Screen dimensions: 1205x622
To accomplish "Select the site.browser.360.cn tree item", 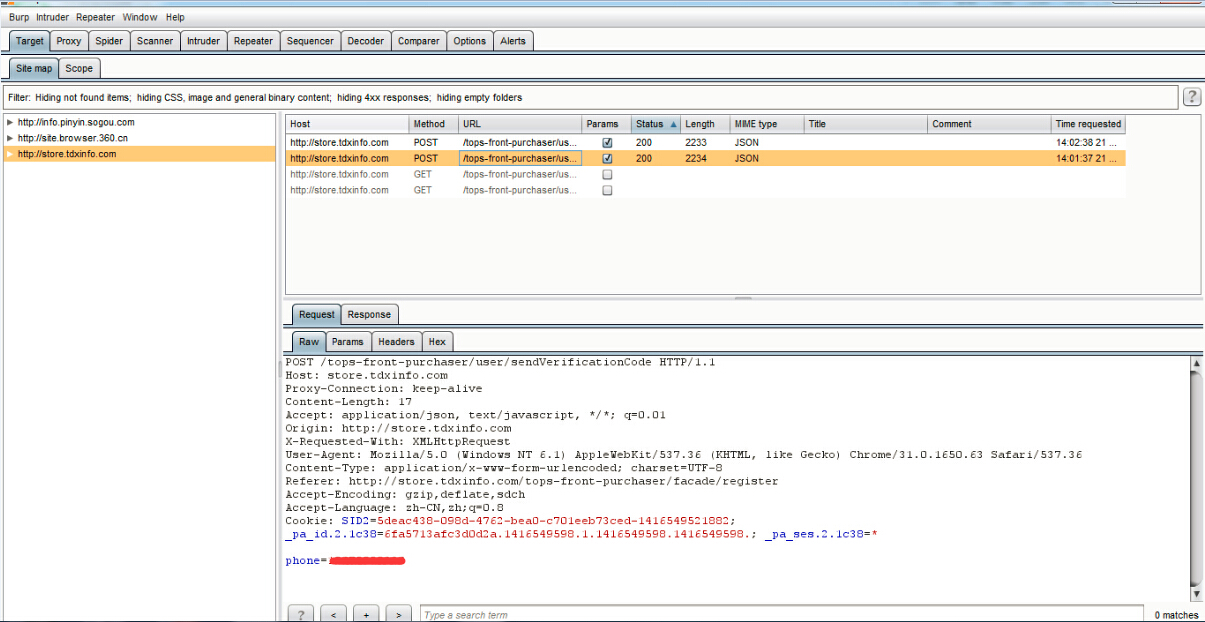I will pos(73,138).
